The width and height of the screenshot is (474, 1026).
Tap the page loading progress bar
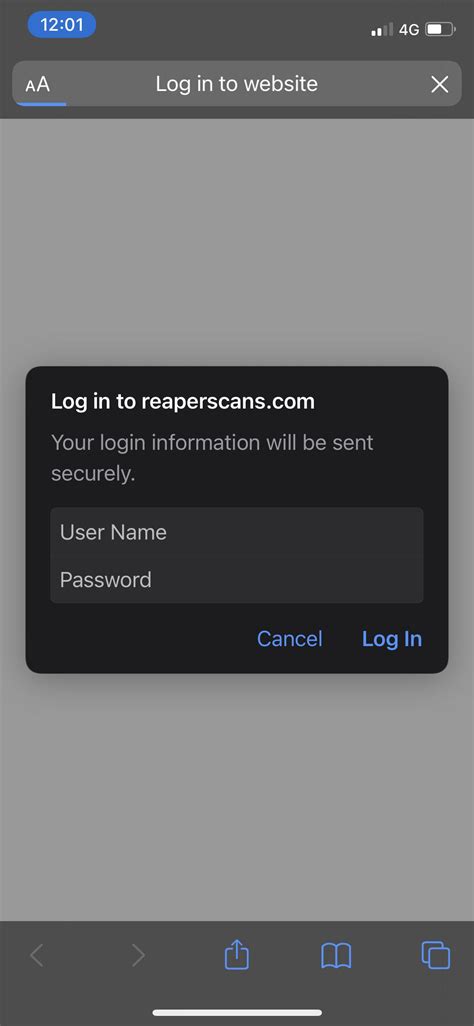click(41, 104)
